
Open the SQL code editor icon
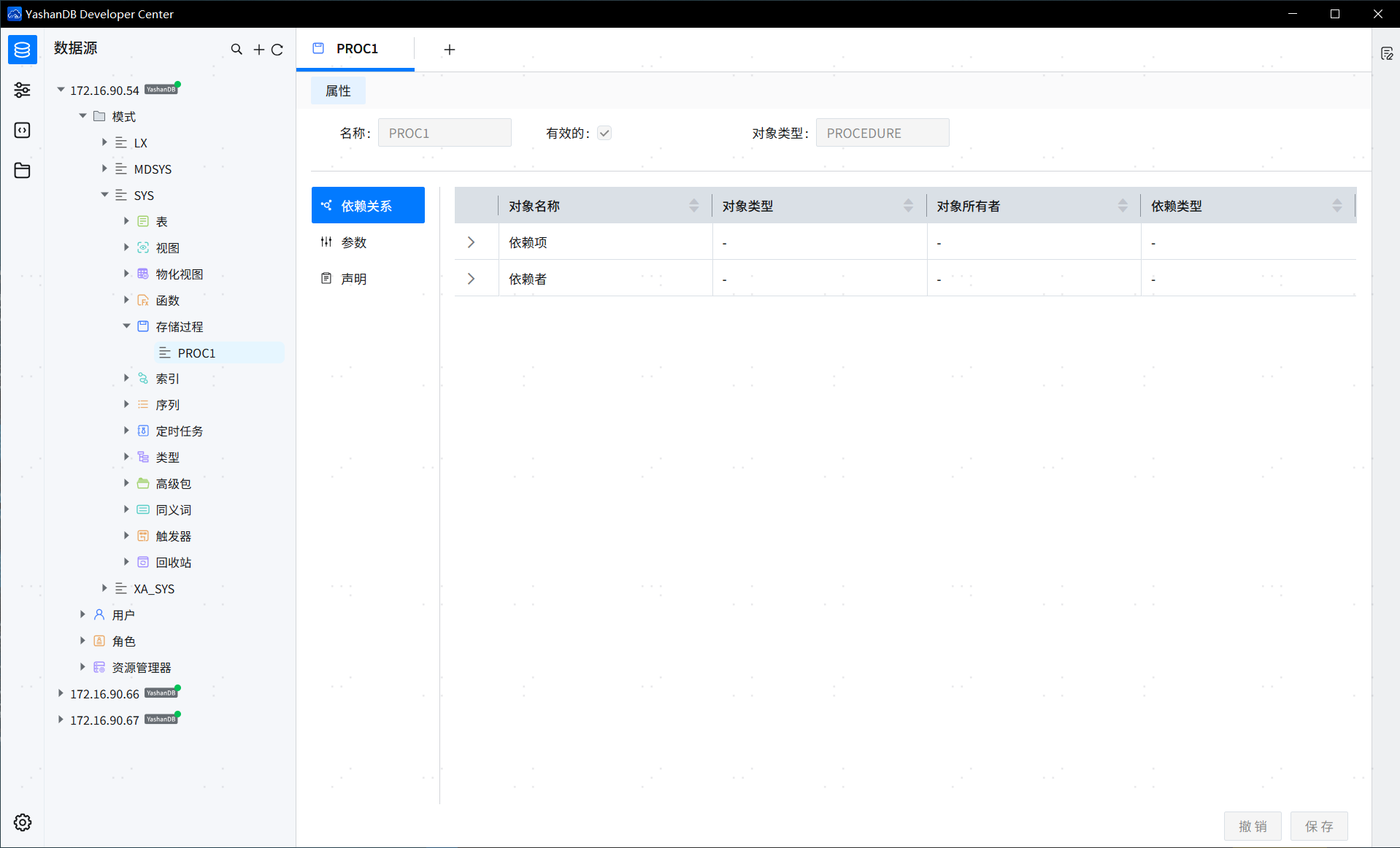22,130
